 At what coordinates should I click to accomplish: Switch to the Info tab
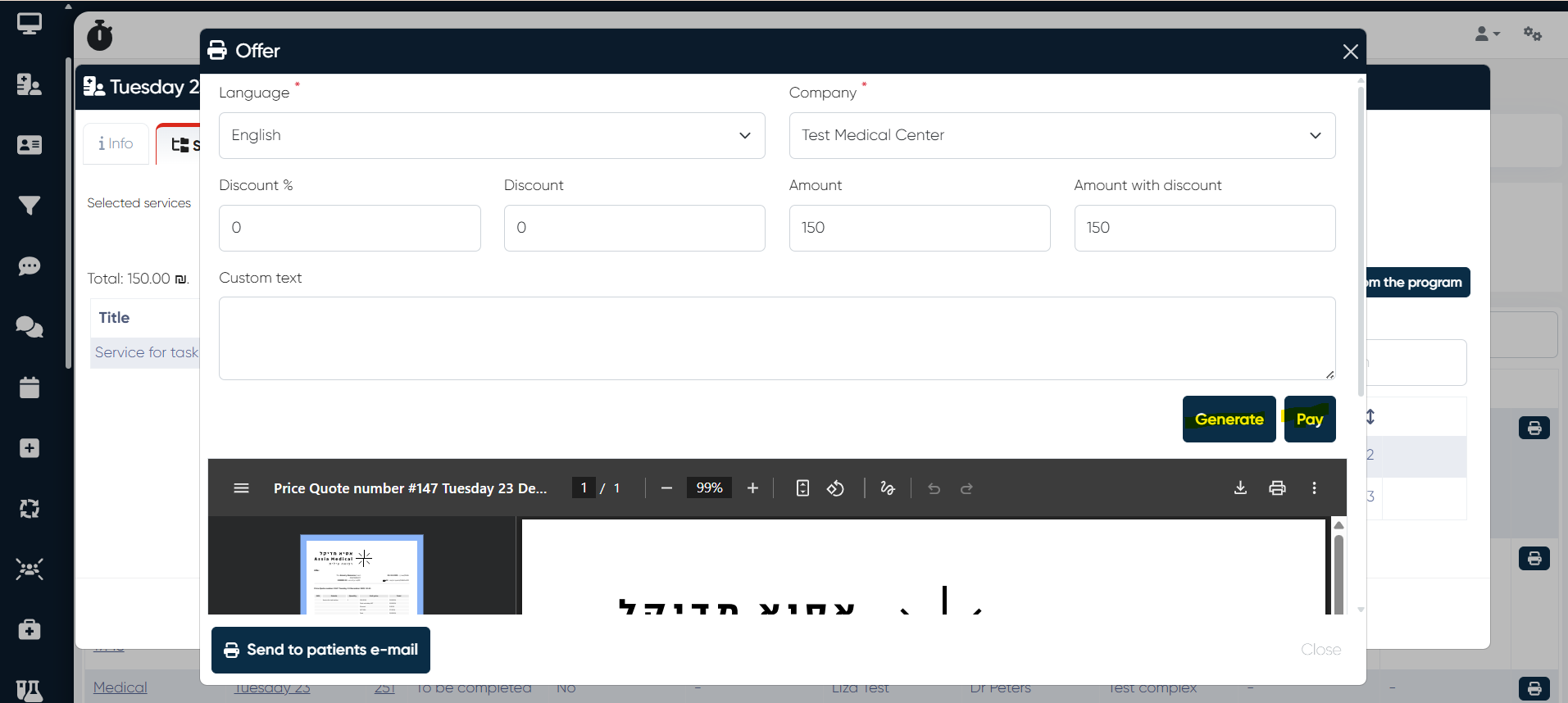pyautogui.click(x=116, y=144)
